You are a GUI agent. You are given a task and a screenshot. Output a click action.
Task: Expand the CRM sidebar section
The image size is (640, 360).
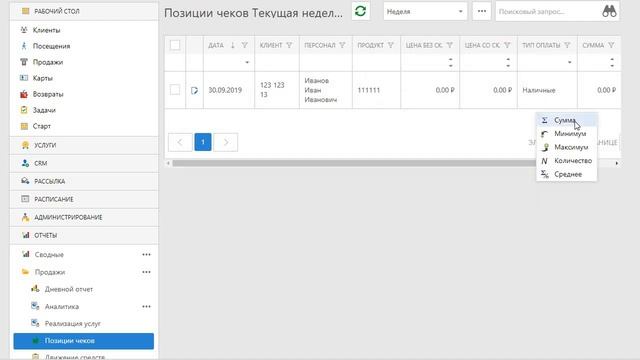pyautogui.click(x=84, y=163)
